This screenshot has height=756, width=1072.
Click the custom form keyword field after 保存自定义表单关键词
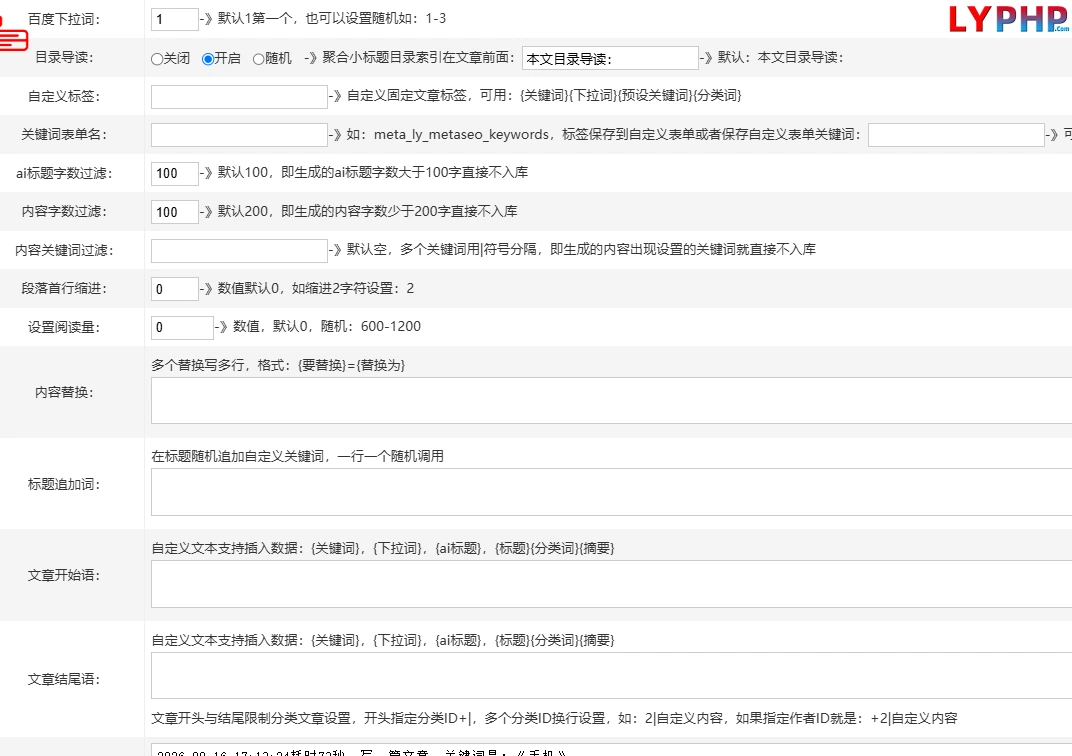(x=956, y=135)
